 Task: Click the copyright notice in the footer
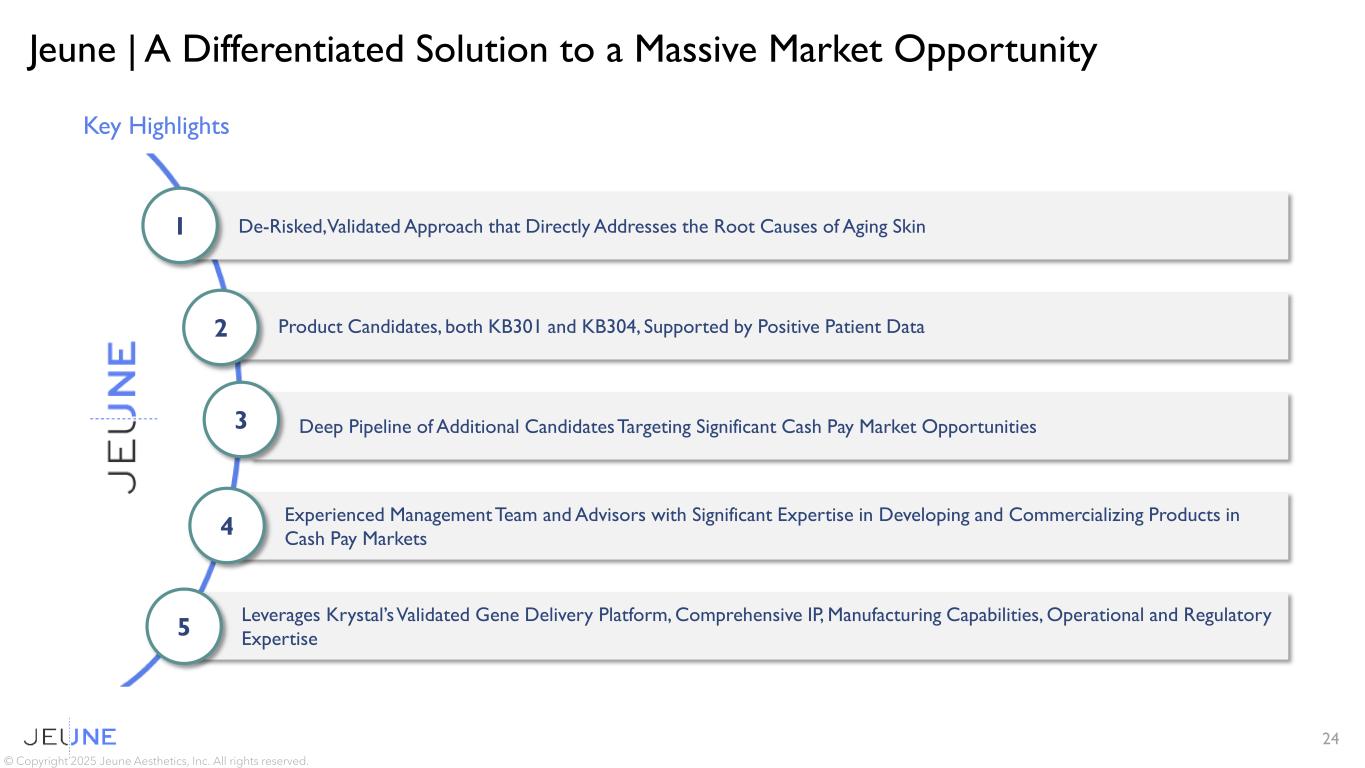click(156, 761)
